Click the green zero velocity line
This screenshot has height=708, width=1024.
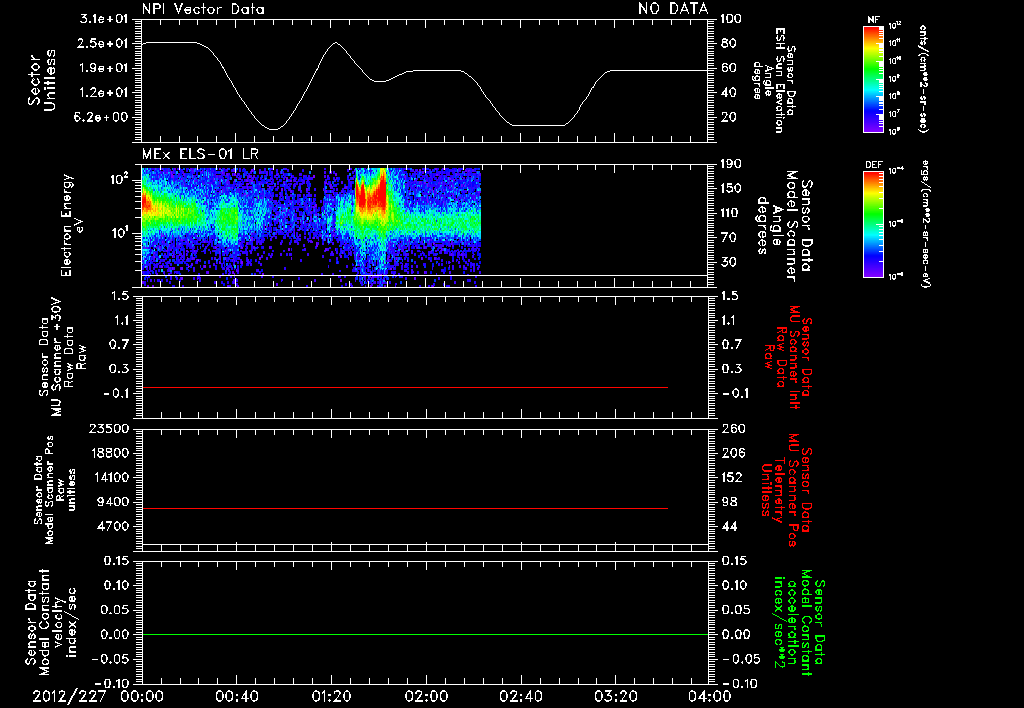coord(424,635)
